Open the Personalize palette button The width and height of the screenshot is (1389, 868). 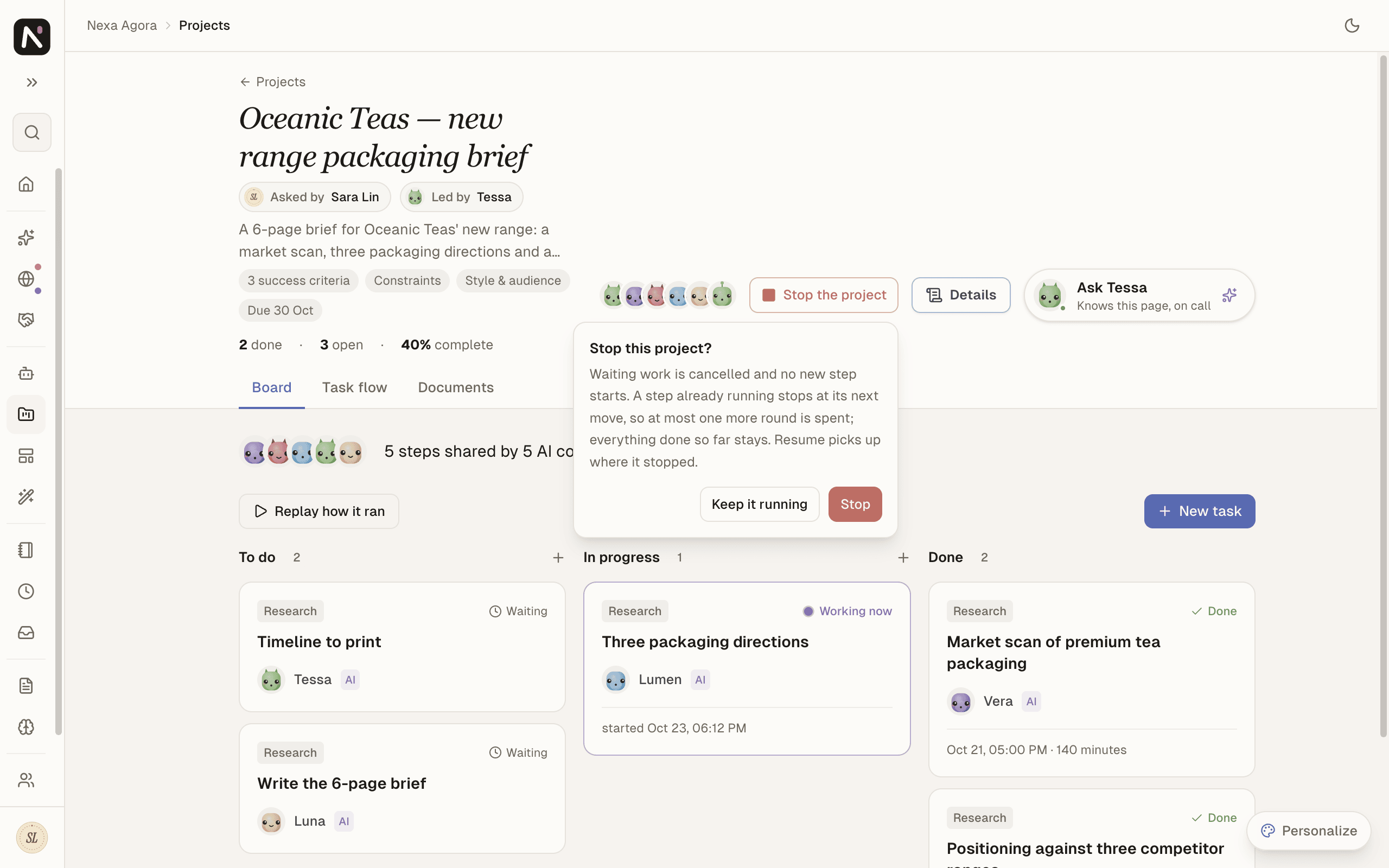[1309, 831]
